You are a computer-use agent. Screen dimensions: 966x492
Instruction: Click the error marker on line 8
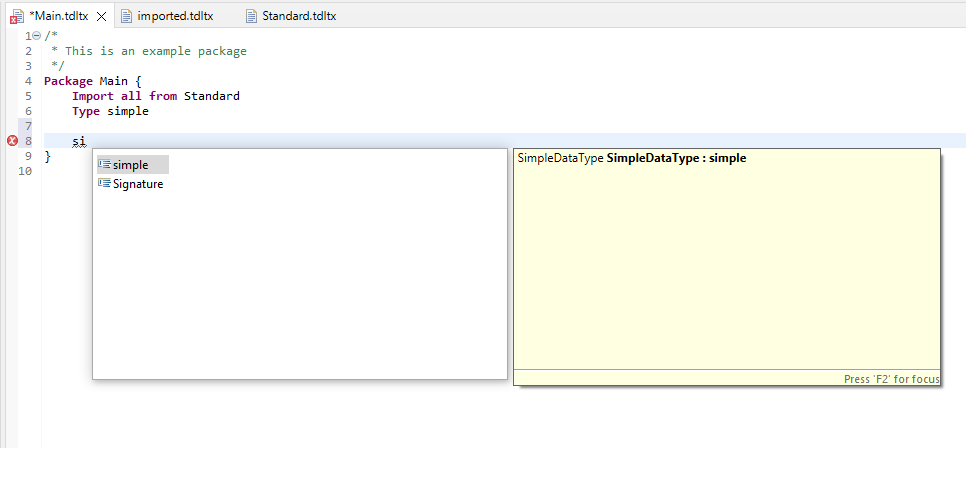point(12,141)
